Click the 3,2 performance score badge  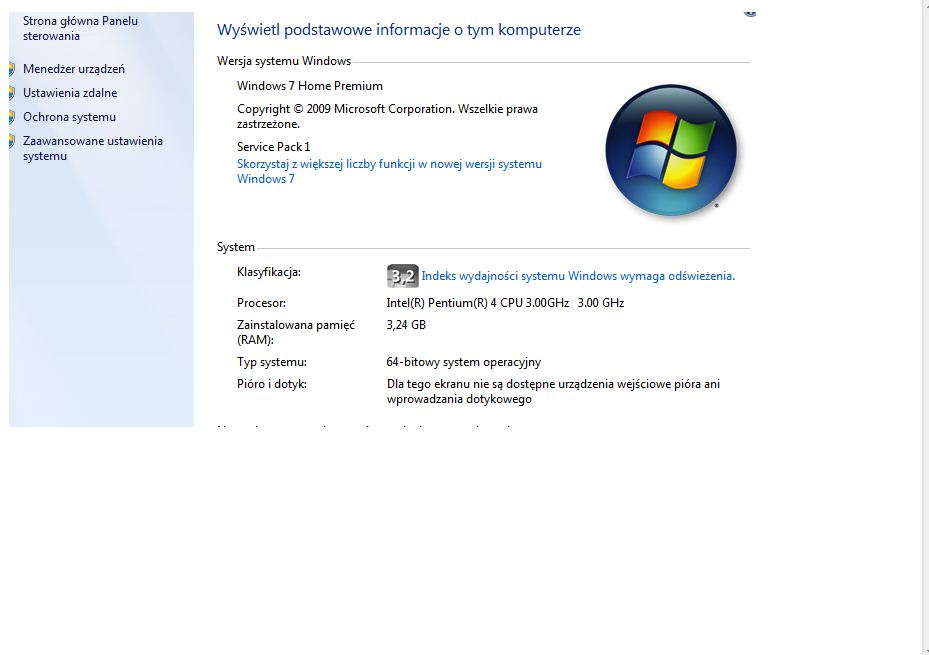402,276
